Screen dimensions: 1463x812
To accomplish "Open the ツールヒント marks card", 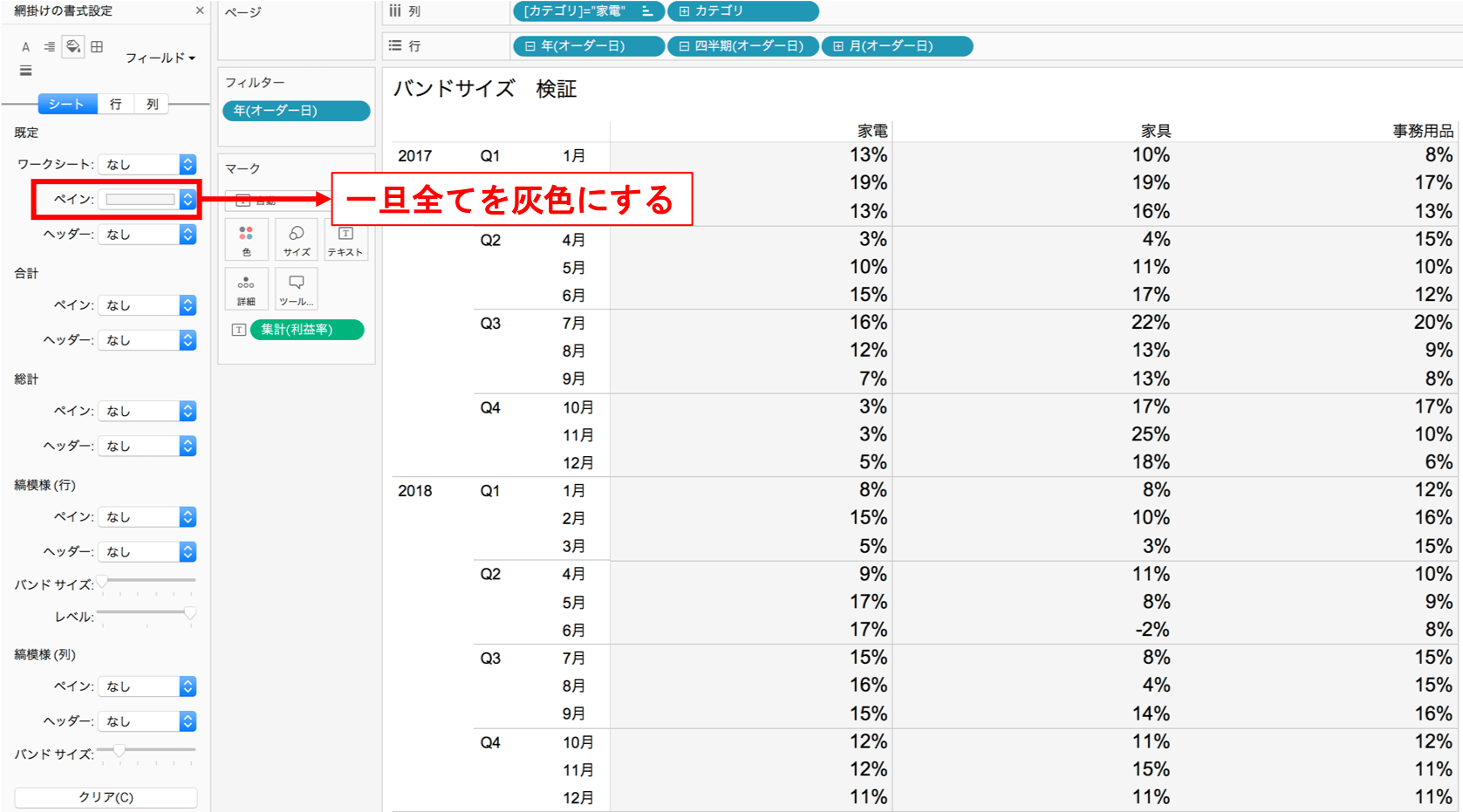I will coord(297,290).
